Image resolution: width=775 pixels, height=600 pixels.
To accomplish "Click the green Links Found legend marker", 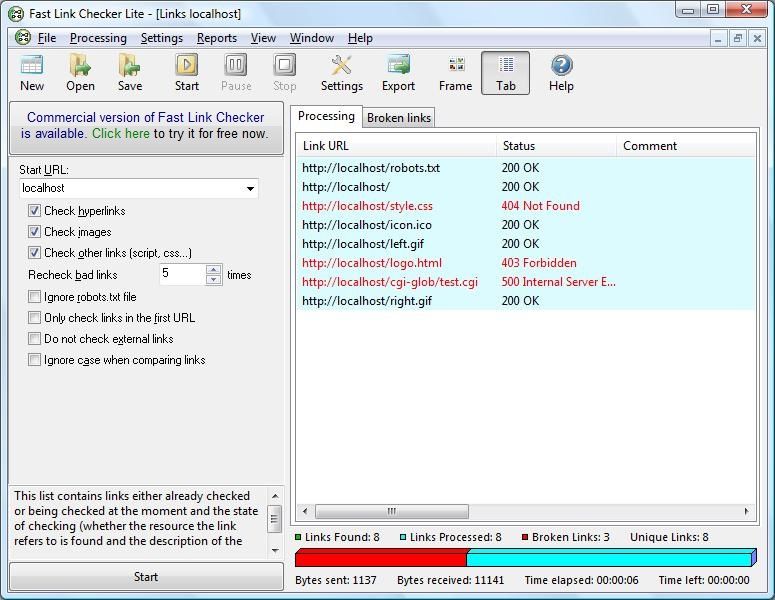I will coord(298,537).
